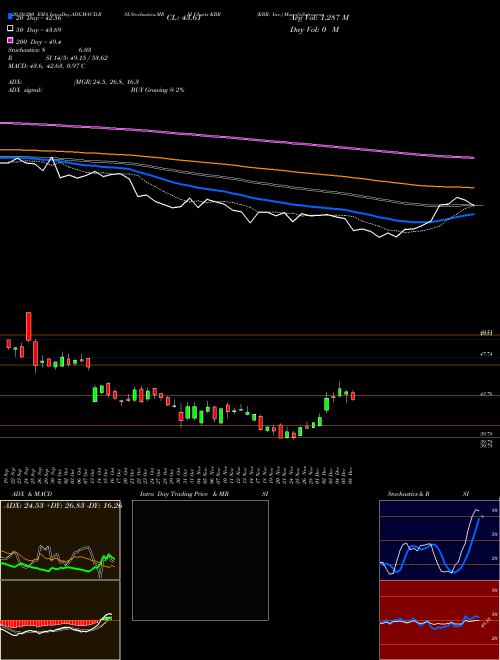Image resolution: width=500 pixels, height=660 pixels.
Task: Open the red RSI chart panel
Action: (x=439, y=620)
